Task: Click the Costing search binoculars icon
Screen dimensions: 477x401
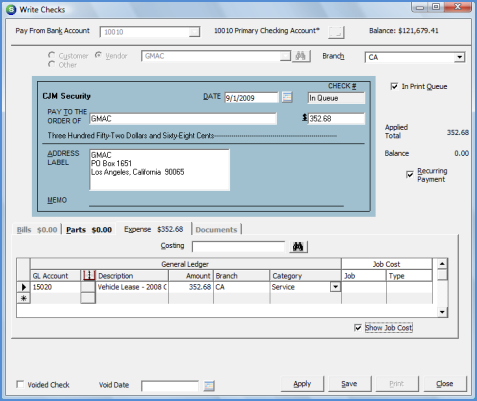Action: click(x=298, y=247)
